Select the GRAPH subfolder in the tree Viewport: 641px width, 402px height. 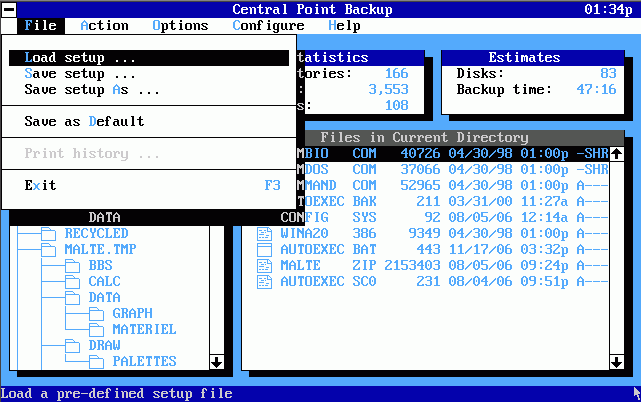pos(132,313)
